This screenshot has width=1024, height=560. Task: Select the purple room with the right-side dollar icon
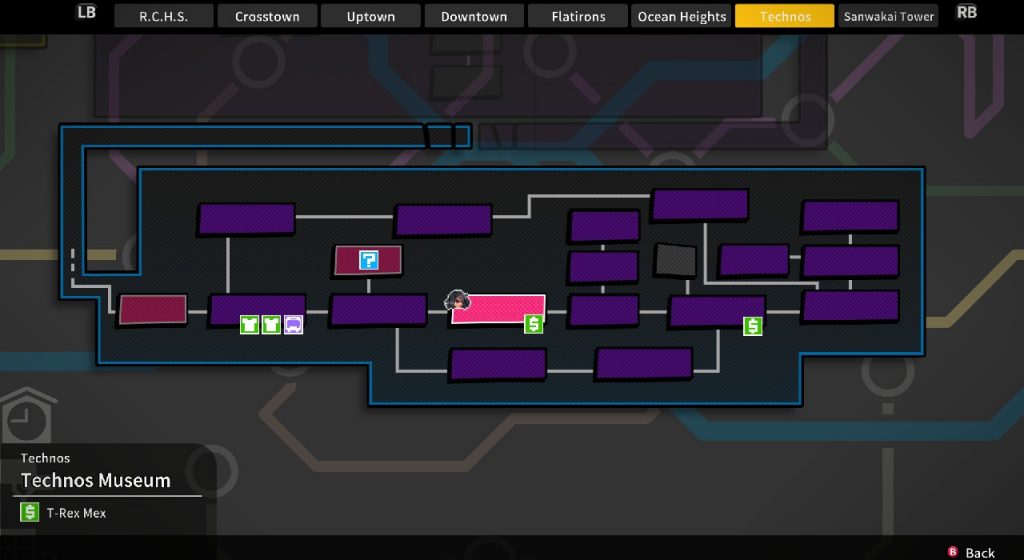click(x=716, y=311)
